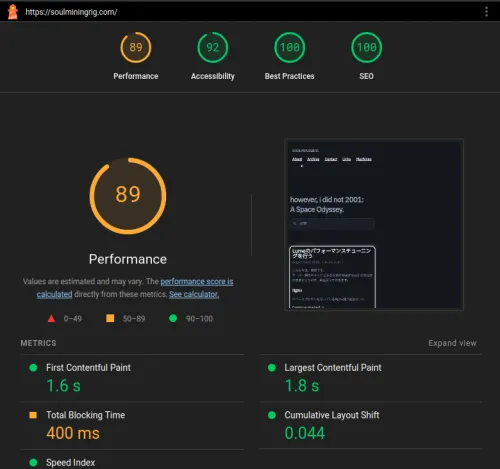Click the soulminingrig.com URL text

click(x=71, y=12)
